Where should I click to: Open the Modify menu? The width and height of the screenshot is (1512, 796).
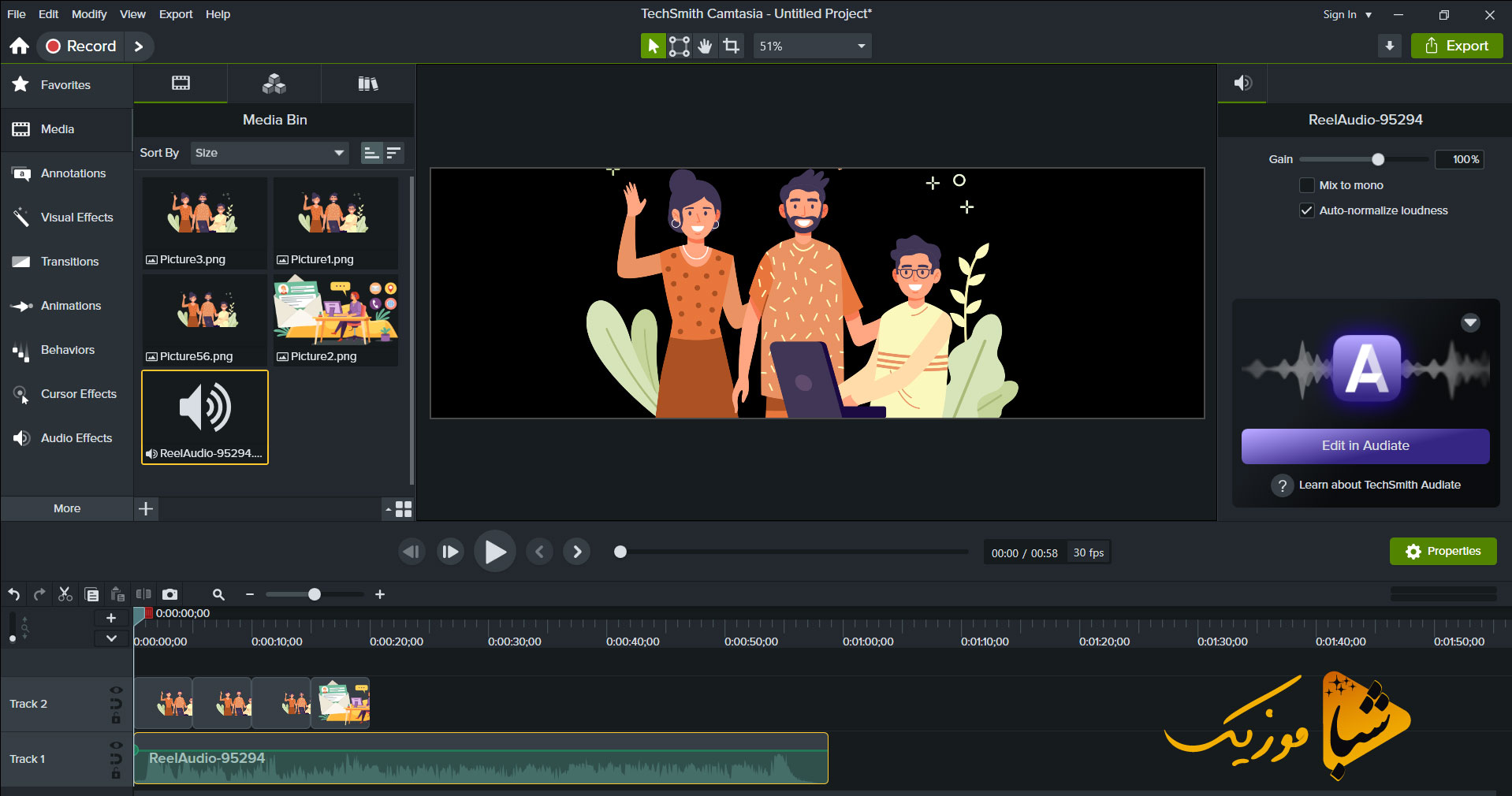89,14
